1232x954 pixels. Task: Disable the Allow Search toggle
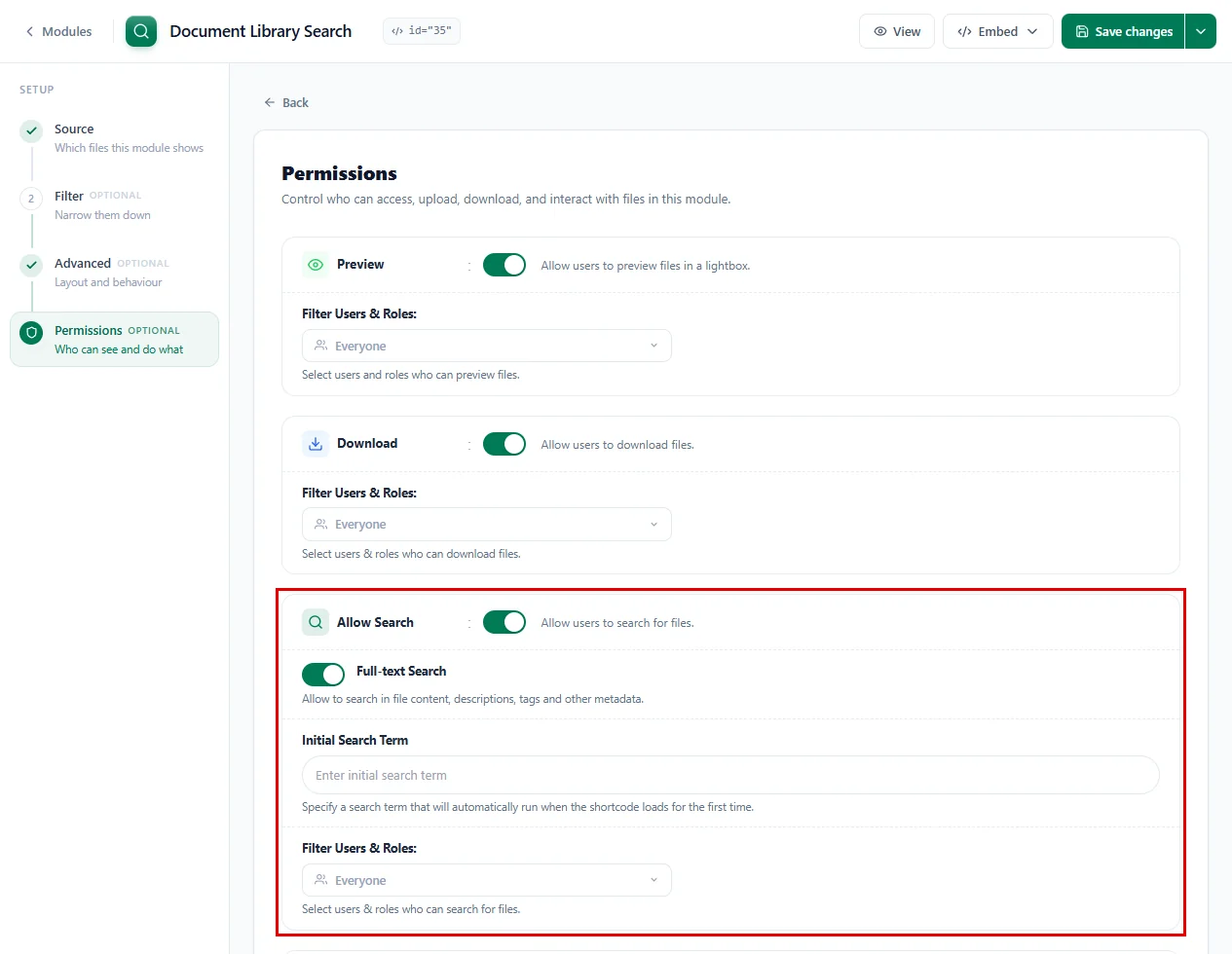click(x=504, y=622)
